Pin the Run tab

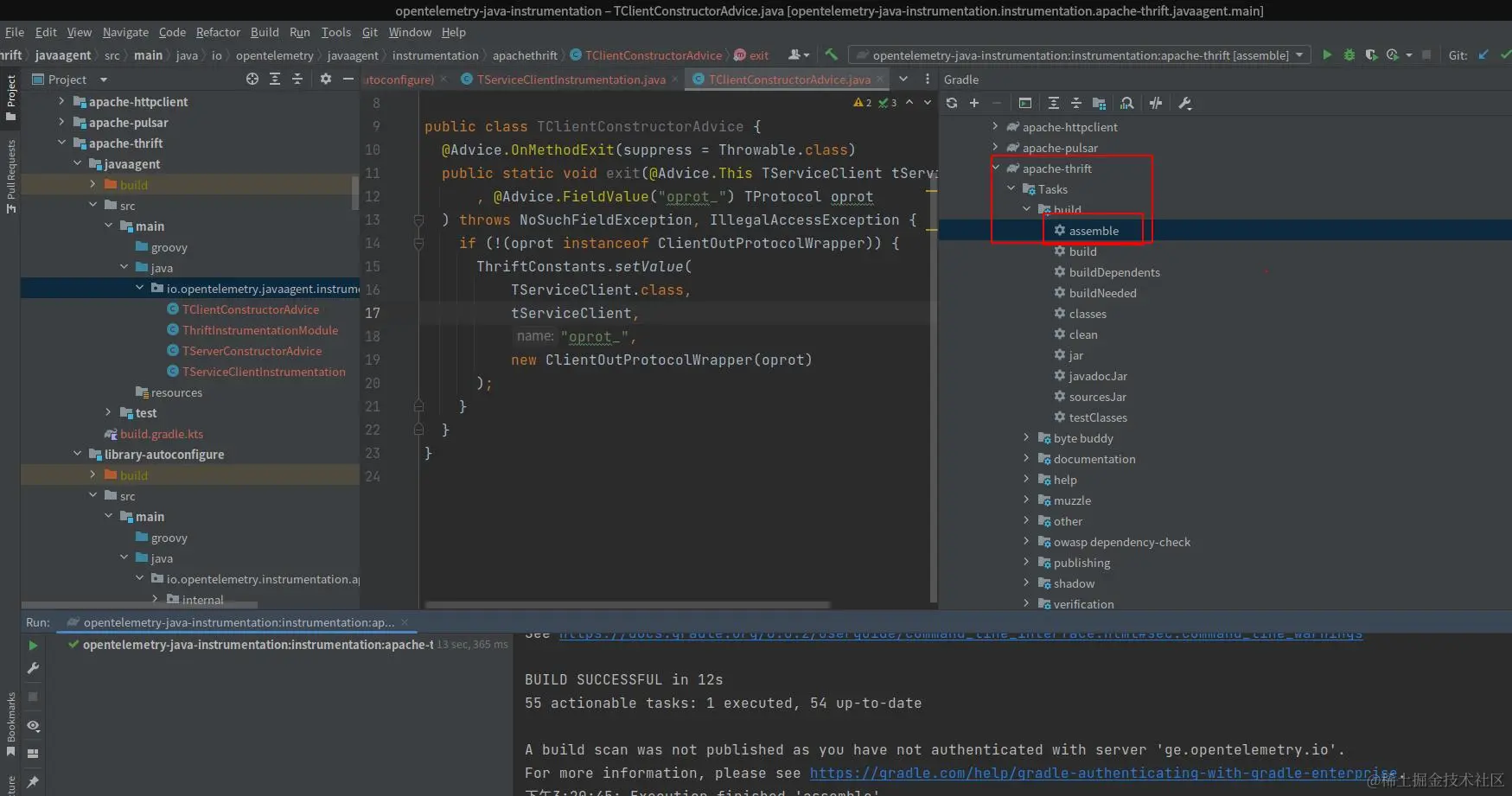coord(33,782)
